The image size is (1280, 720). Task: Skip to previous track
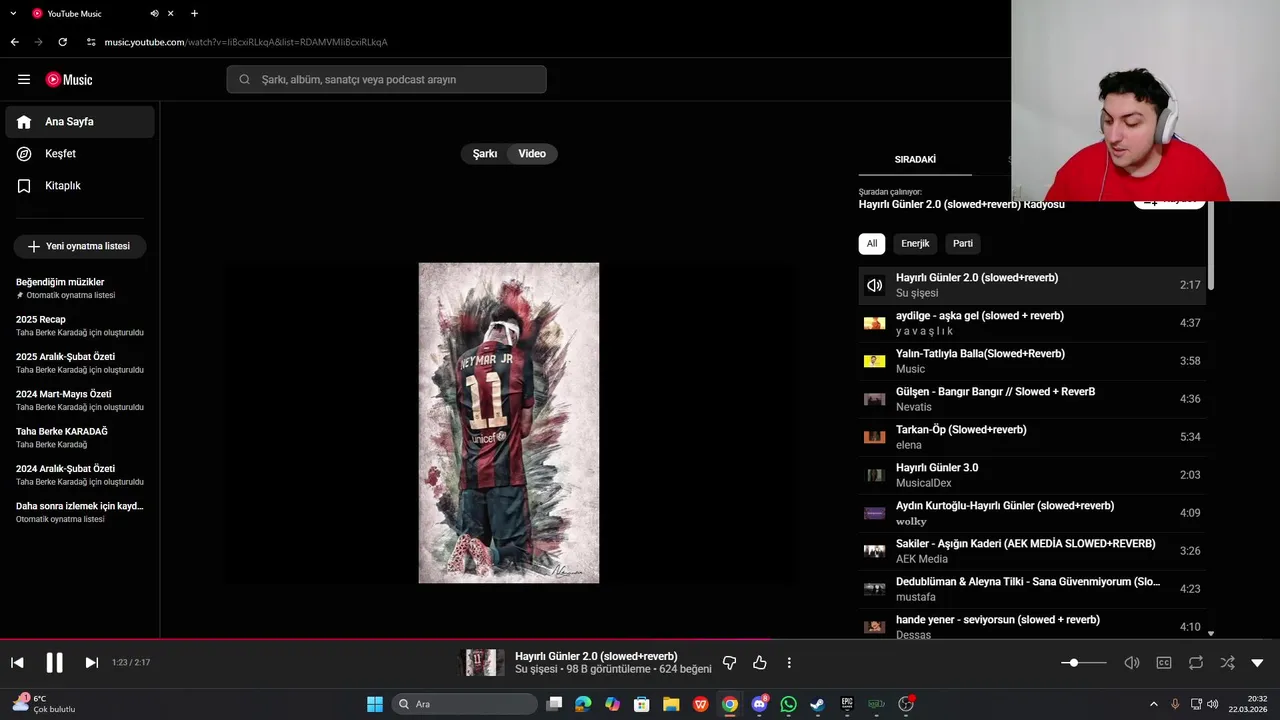point(17,662)
